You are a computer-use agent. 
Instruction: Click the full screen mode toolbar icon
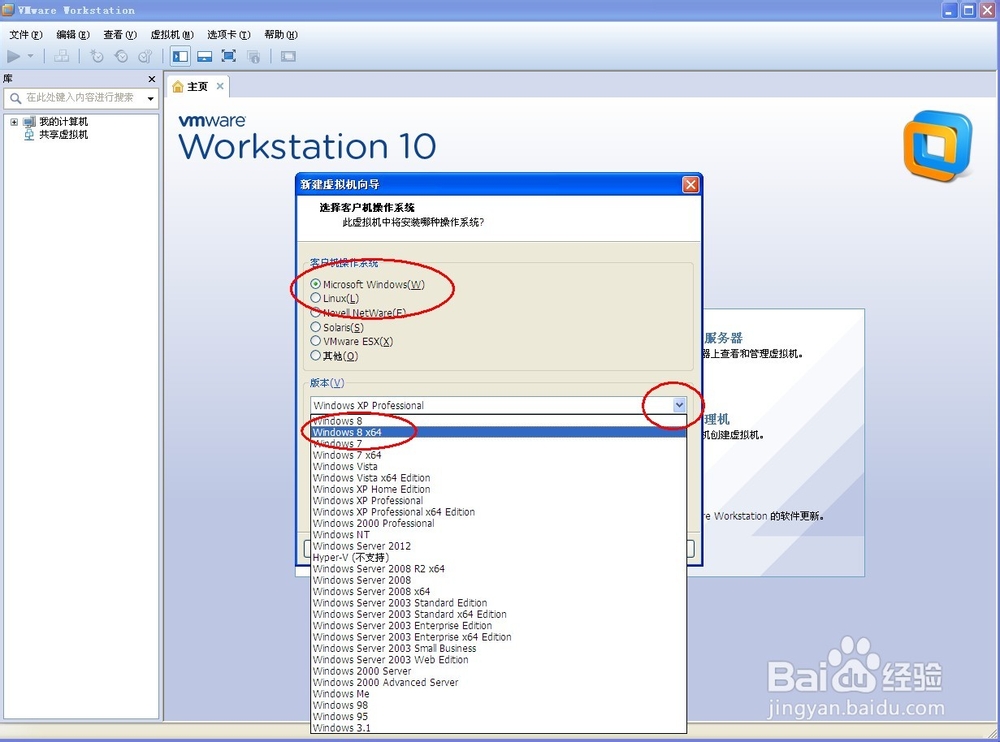(228, 56)
